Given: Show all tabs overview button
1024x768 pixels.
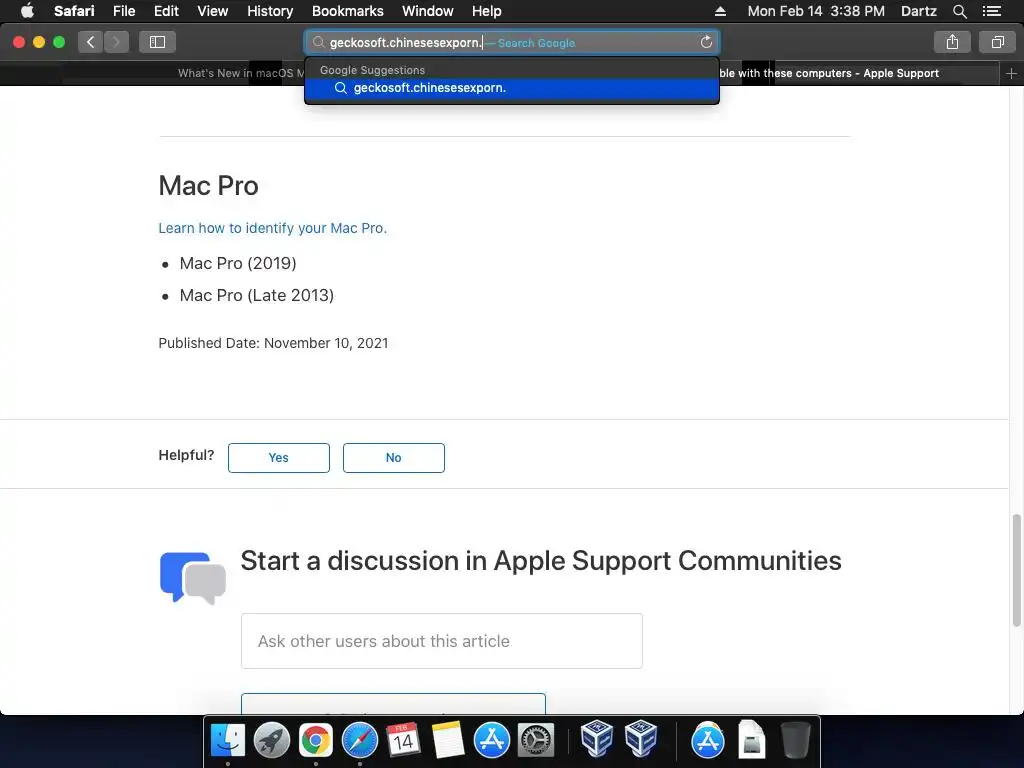Looking at the screenshot, I should tap(997, 42).
